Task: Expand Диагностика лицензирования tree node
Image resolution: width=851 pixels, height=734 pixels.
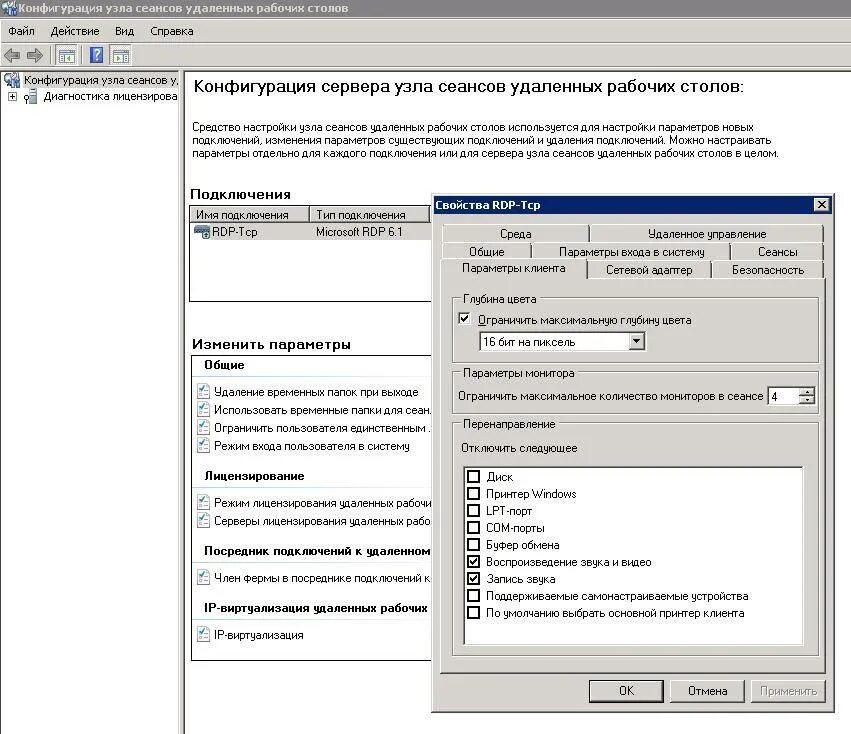Action: [12, 97]
